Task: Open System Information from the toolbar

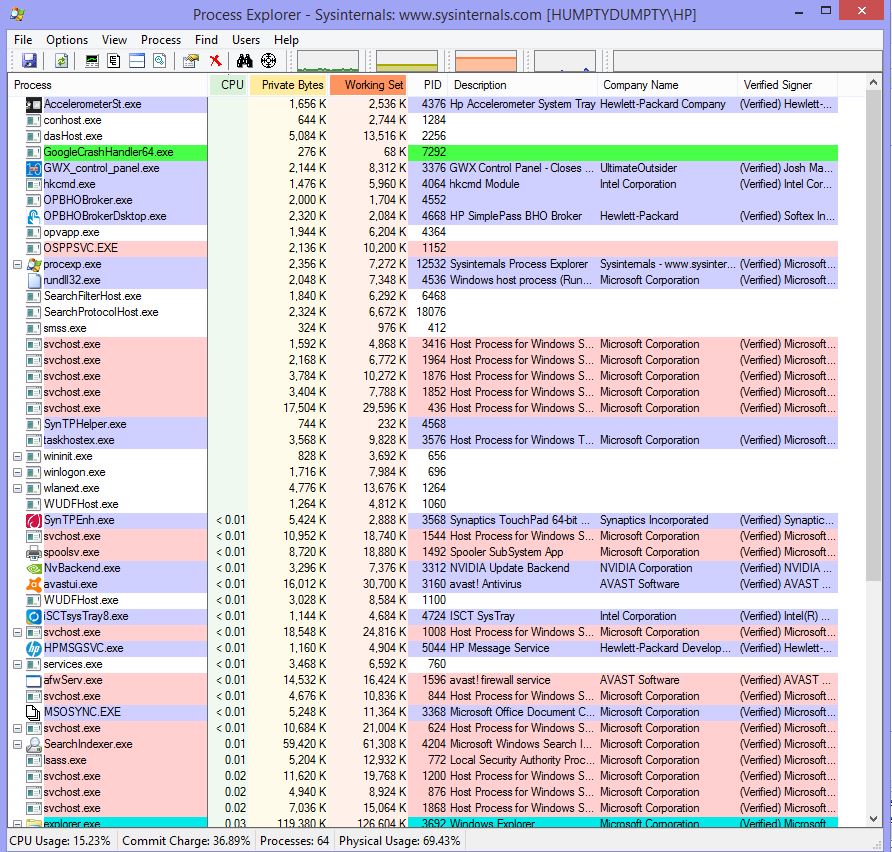Action: click(x=92, y=60)
